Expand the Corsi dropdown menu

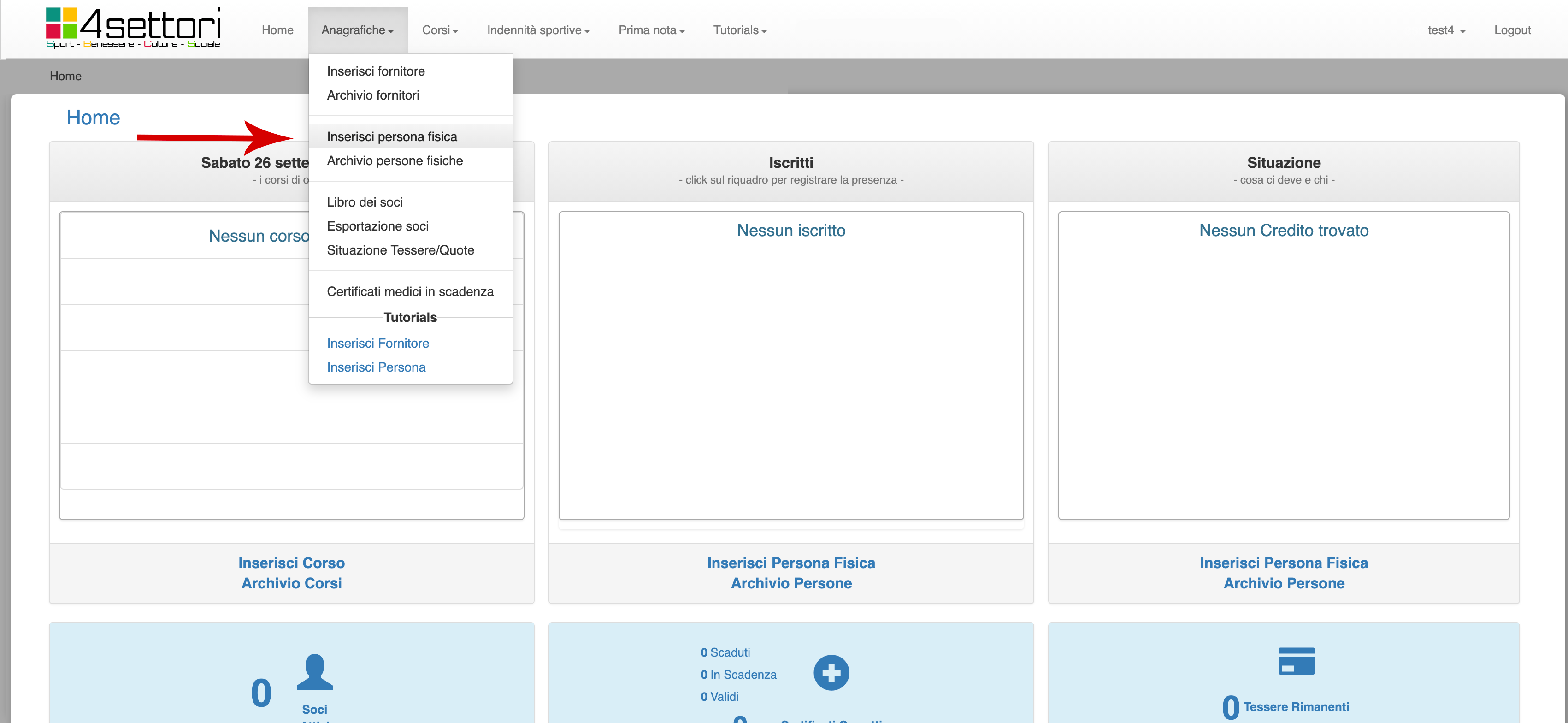(x=440, y=30)
